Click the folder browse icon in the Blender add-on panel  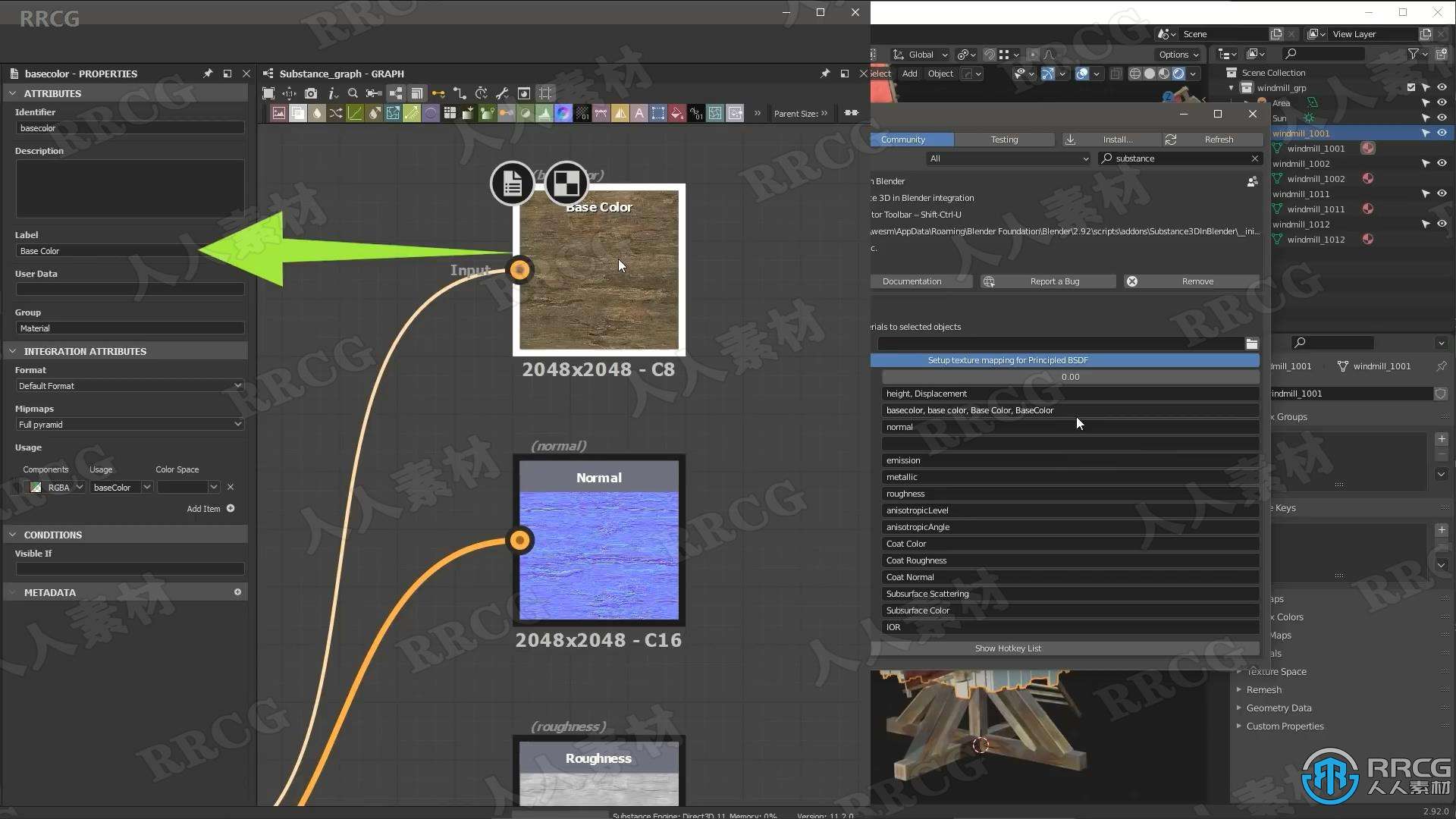pos(1251,344)
